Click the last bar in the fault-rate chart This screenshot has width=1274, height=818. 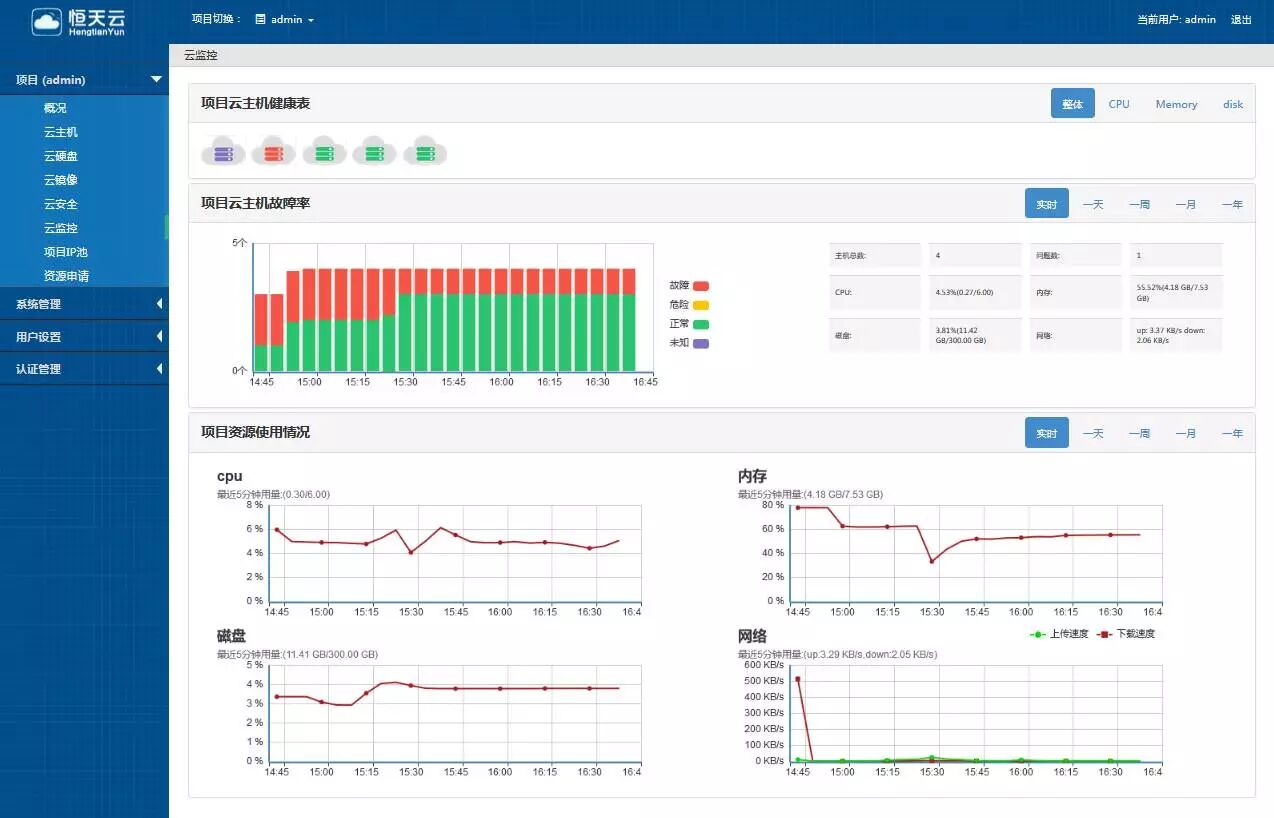[629, 320]
